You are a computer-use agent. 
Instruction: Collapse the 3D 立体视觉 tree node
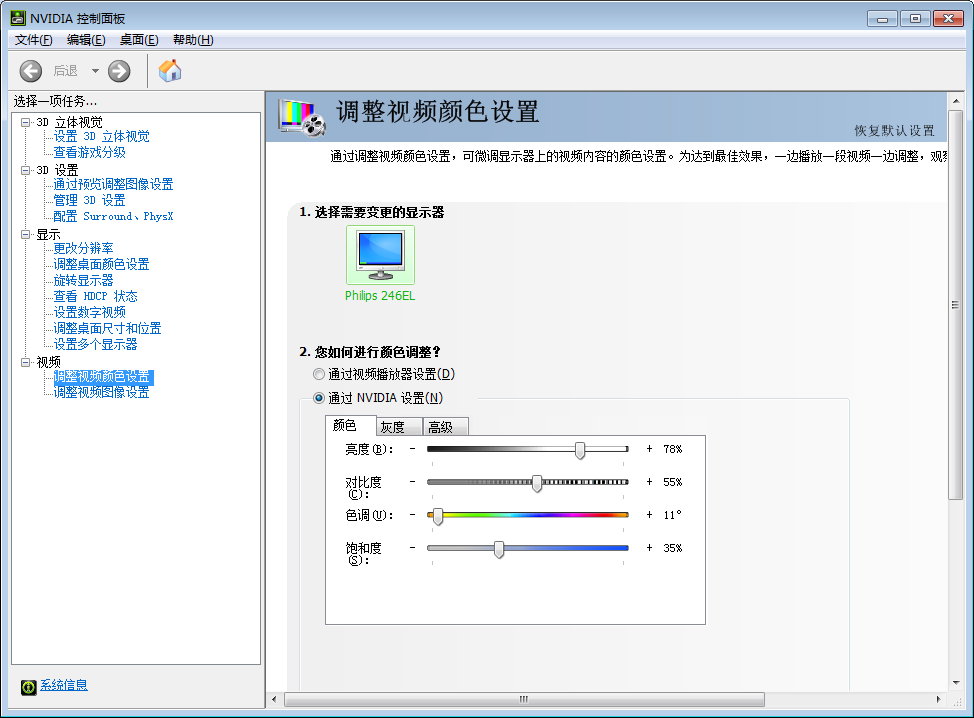click(25, 122)
